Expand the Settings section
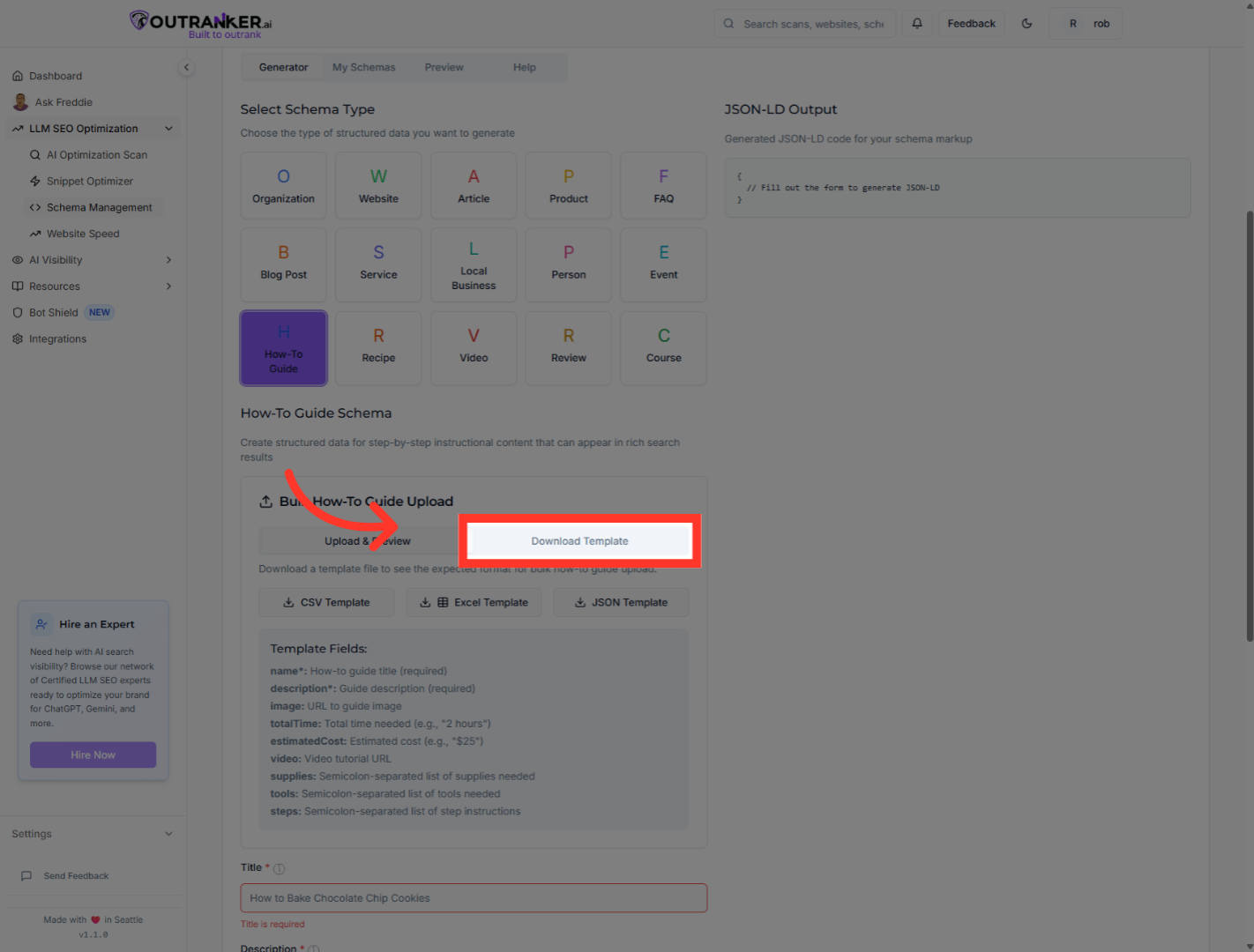 pyautogui.click(x=168, y=834)
